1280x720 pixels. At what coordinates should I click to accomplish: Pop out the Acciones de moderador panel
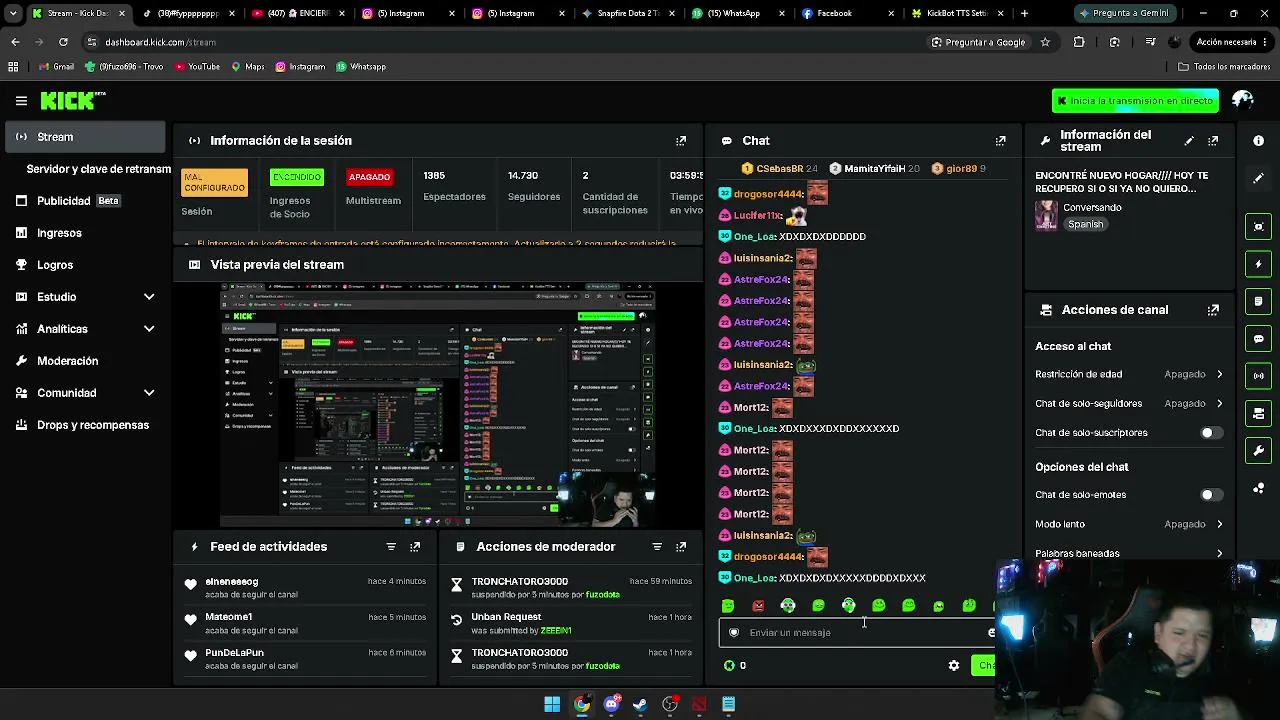click(x=681, y=547)
